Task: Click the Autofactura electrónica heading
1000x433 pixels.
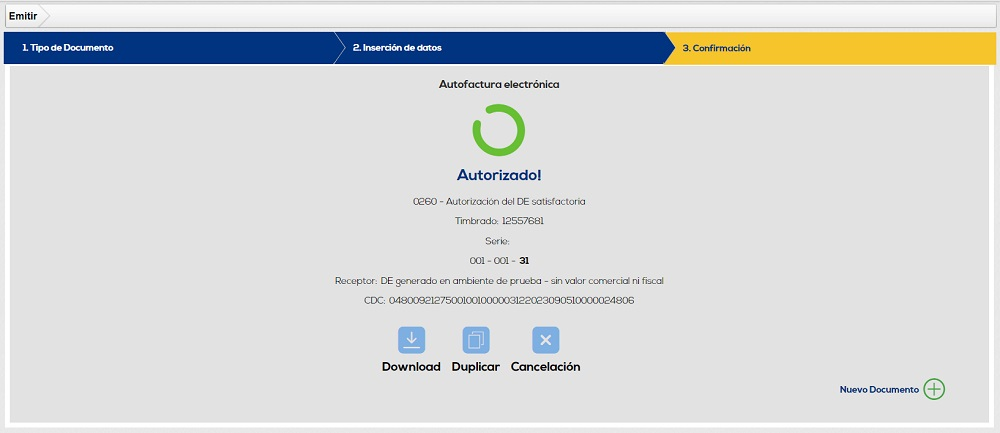Action: [x=499, y=84]
